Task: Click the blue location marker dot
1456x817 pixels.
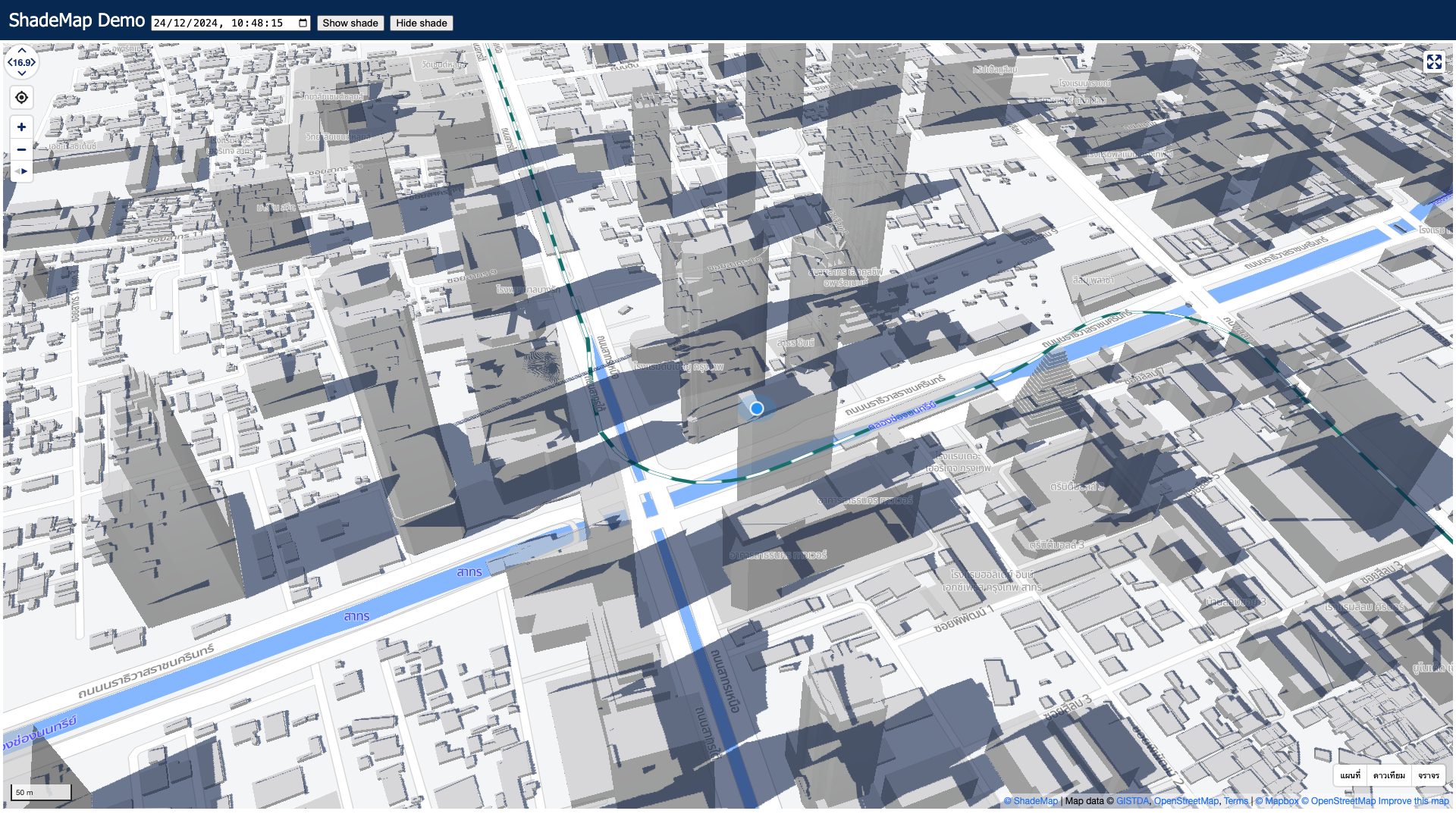Action: pyautogui.click(x=756, y=409)
